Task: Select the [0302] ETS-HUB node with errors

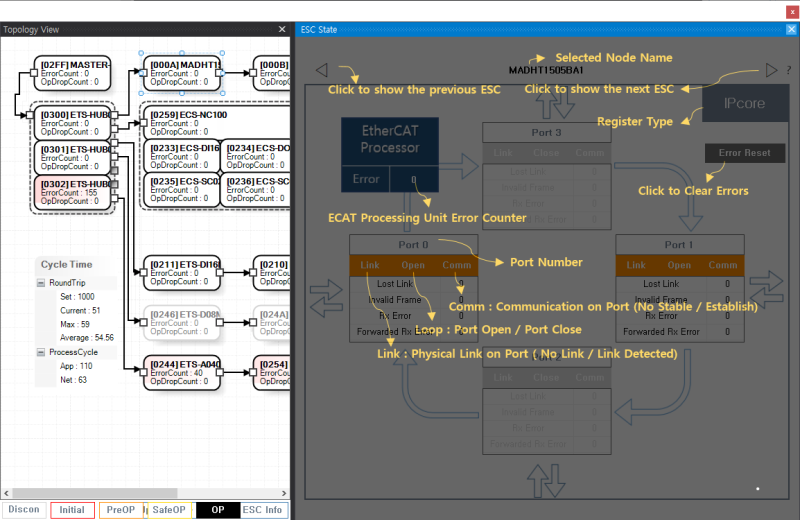Action: point(72,192)
